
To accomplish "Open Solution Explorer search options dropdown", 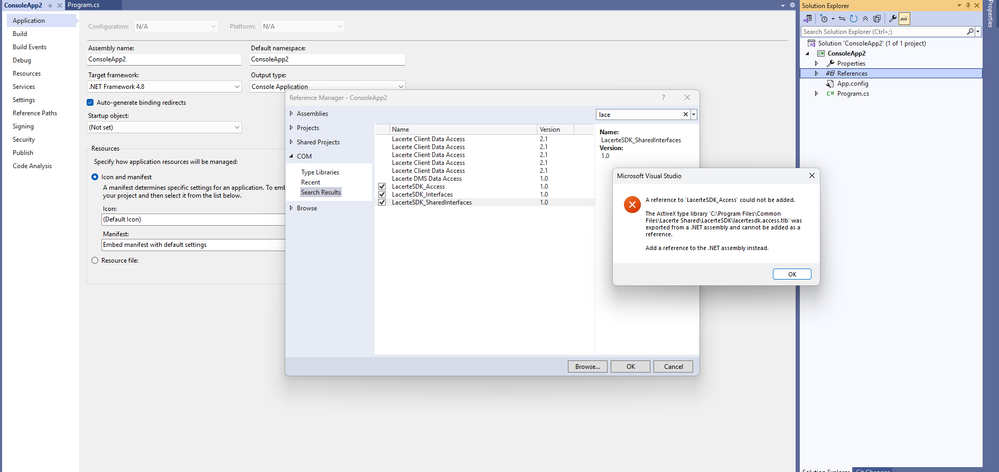I will [979, 31].
